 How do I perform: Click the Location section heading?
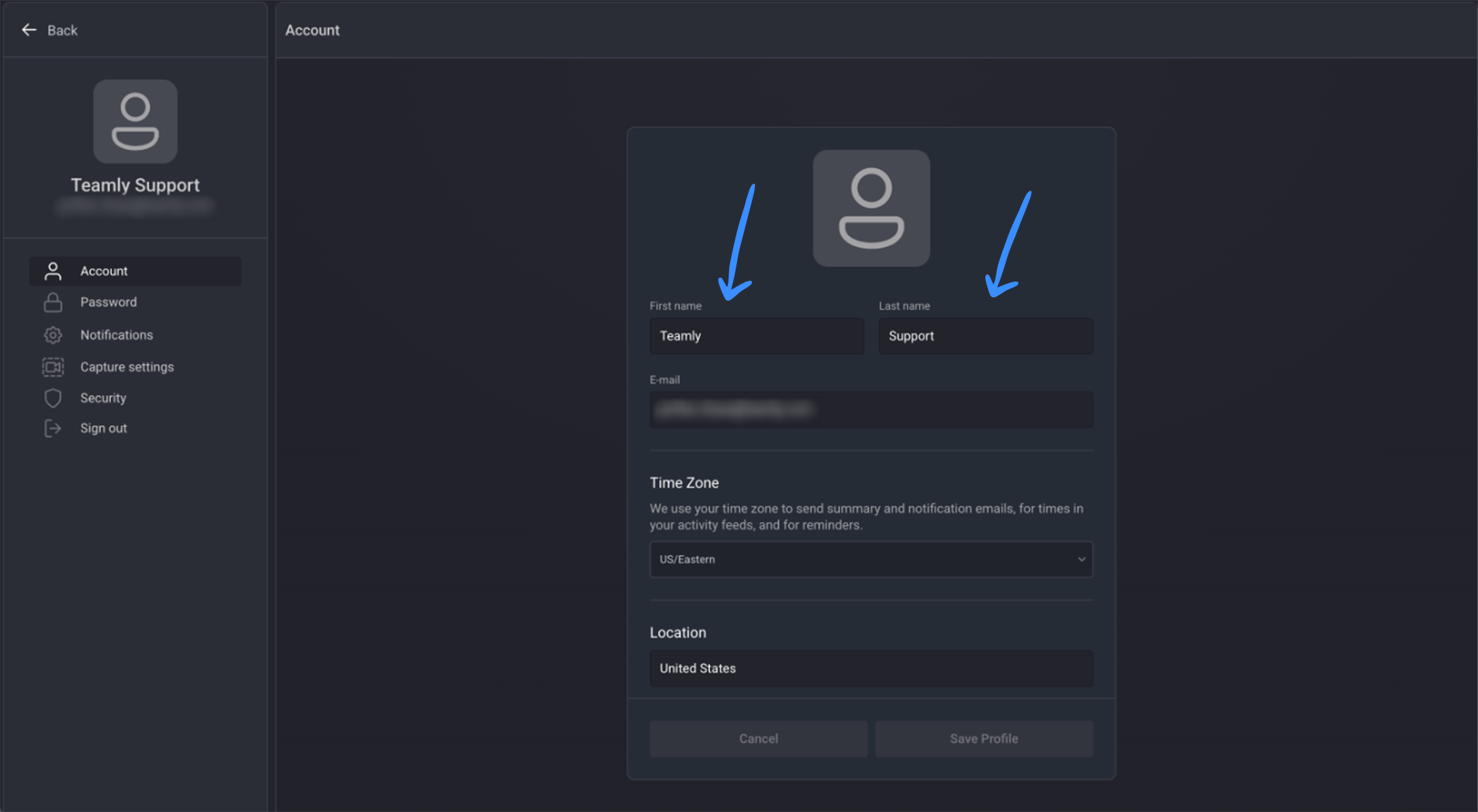tap(678, 632)
